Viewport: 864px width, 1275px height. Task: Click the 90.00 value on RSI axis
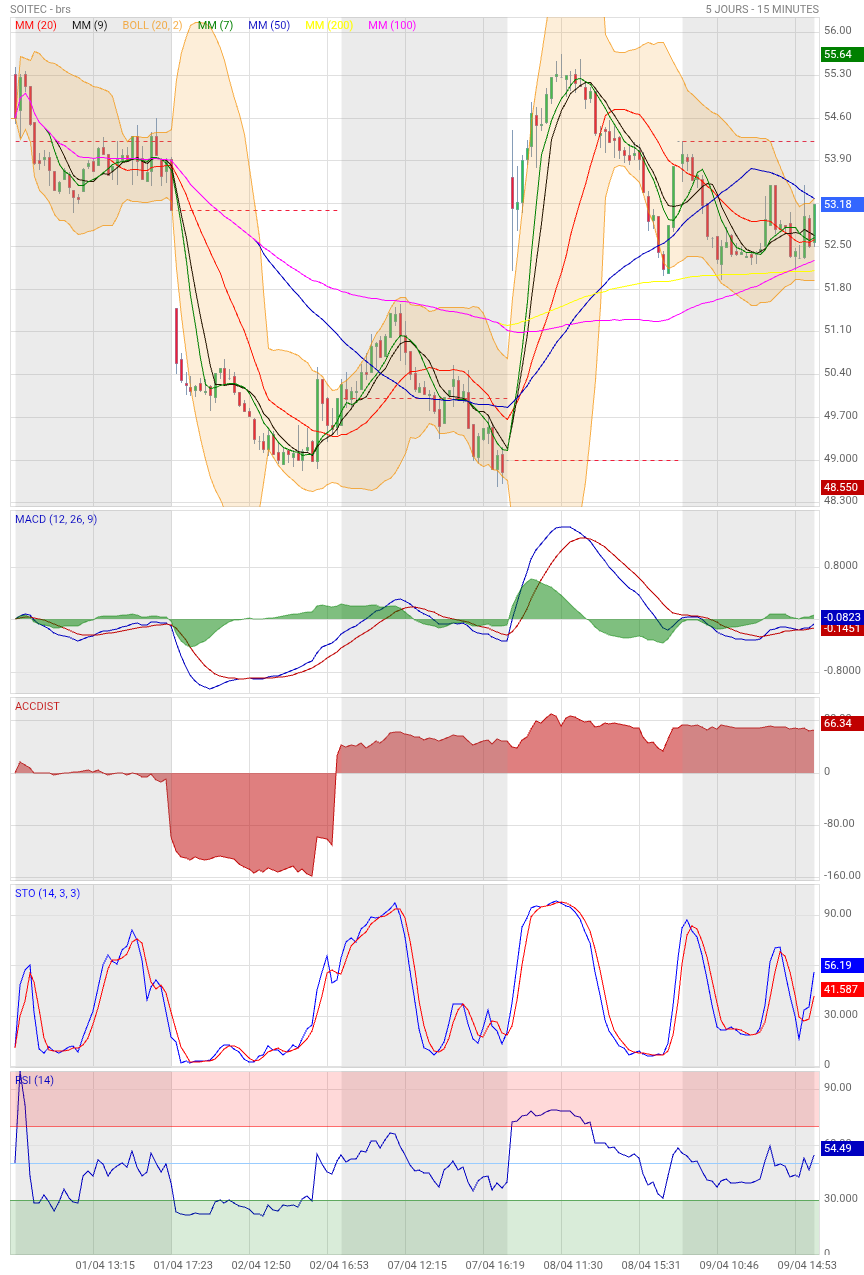point(838,1088)
